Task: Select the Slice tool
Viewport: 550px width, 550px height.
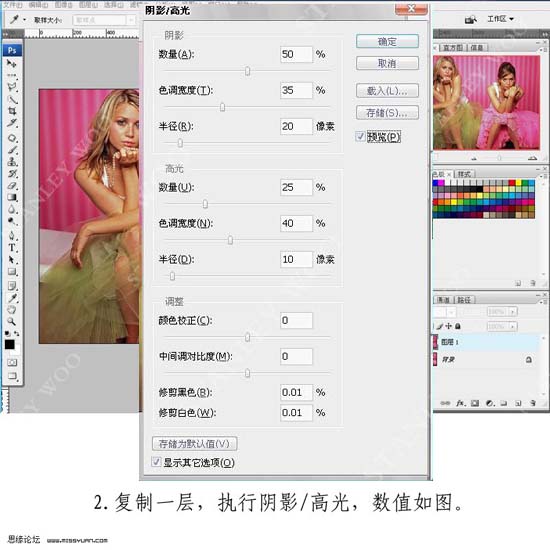Action: 12,123
